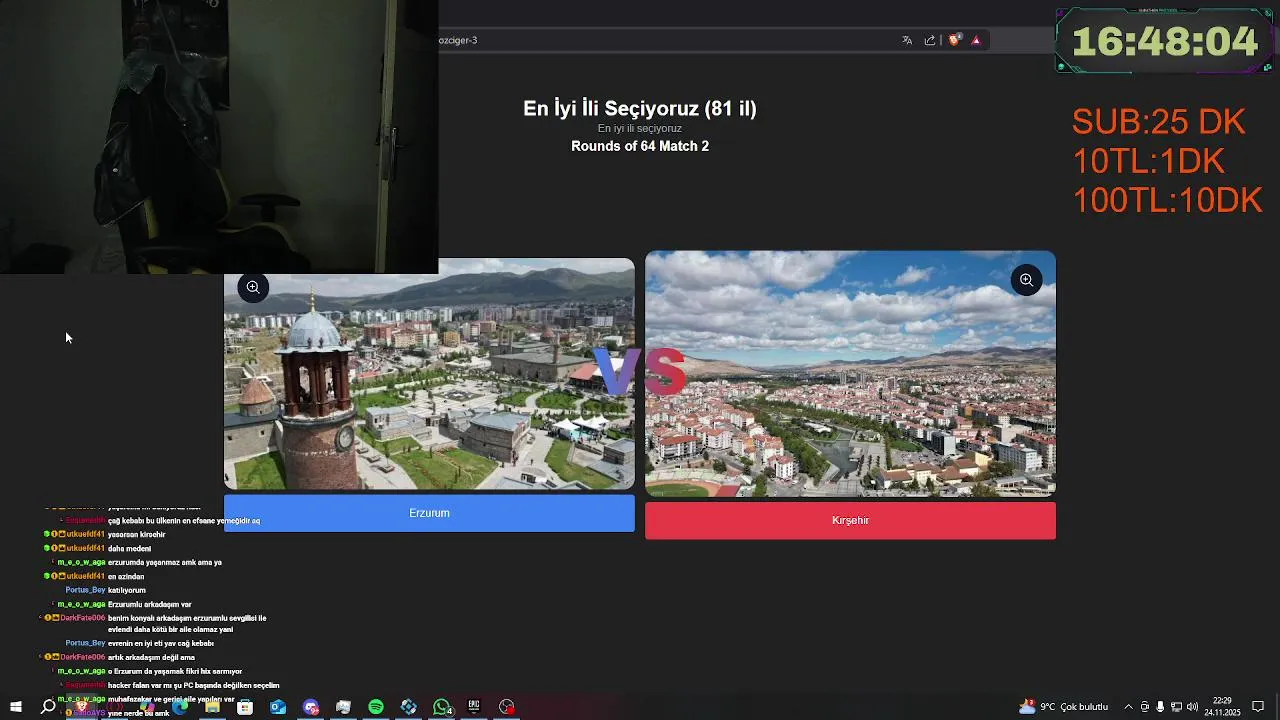Open the volume speaker tray icon
This screenshot has height=720, width=1280.
tap(1192, 707)
